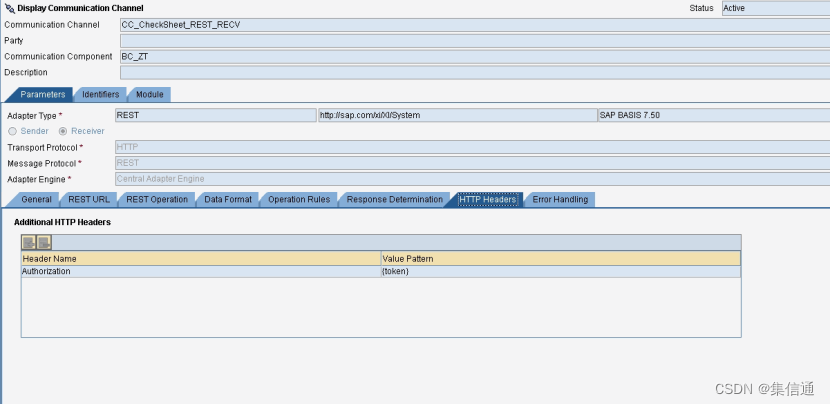830x405 pixels.
Task: Click the Value Pattern column header
Action: 561,259
